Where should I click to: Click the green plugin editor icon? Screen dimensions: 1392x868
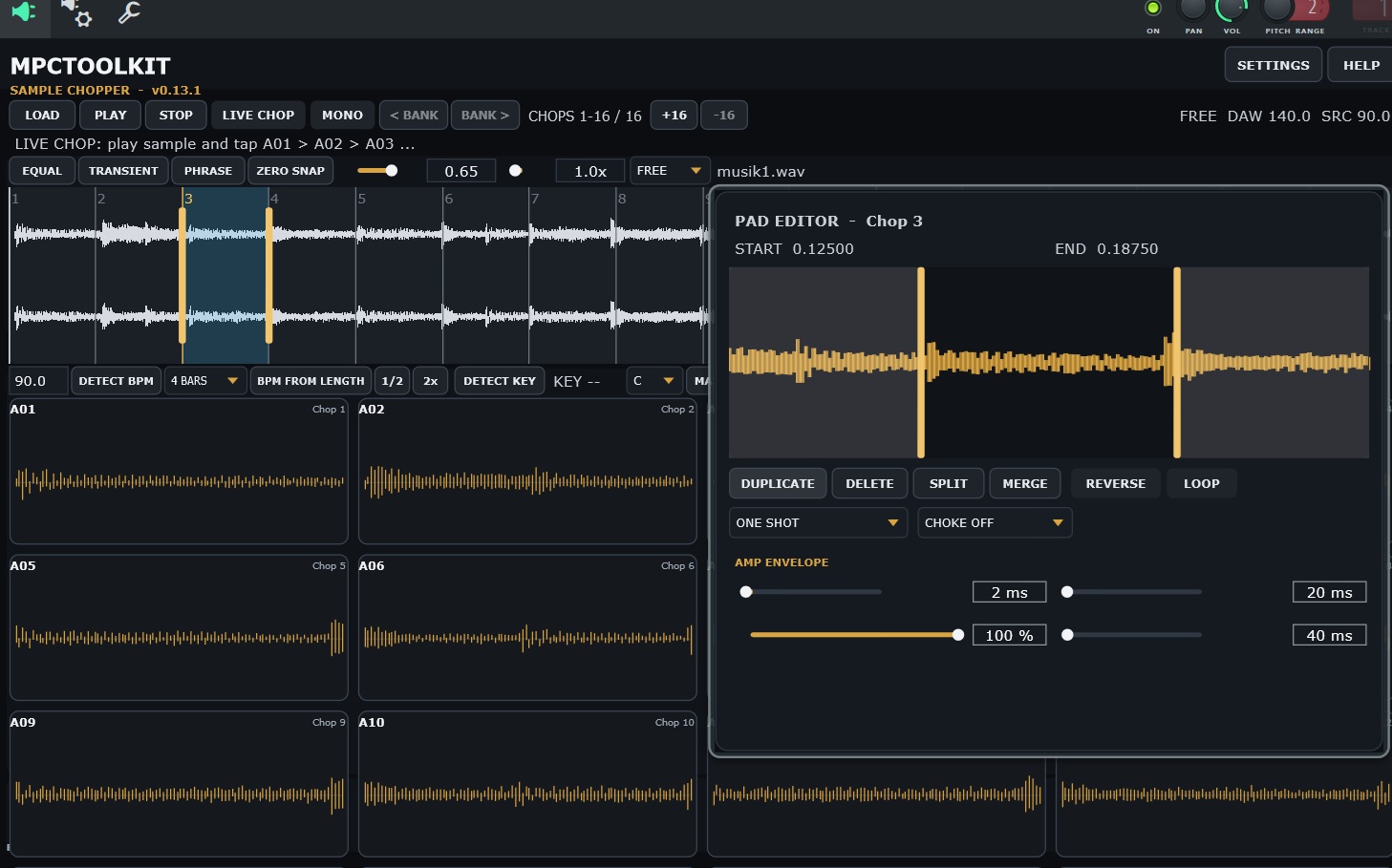coord(23,11)
